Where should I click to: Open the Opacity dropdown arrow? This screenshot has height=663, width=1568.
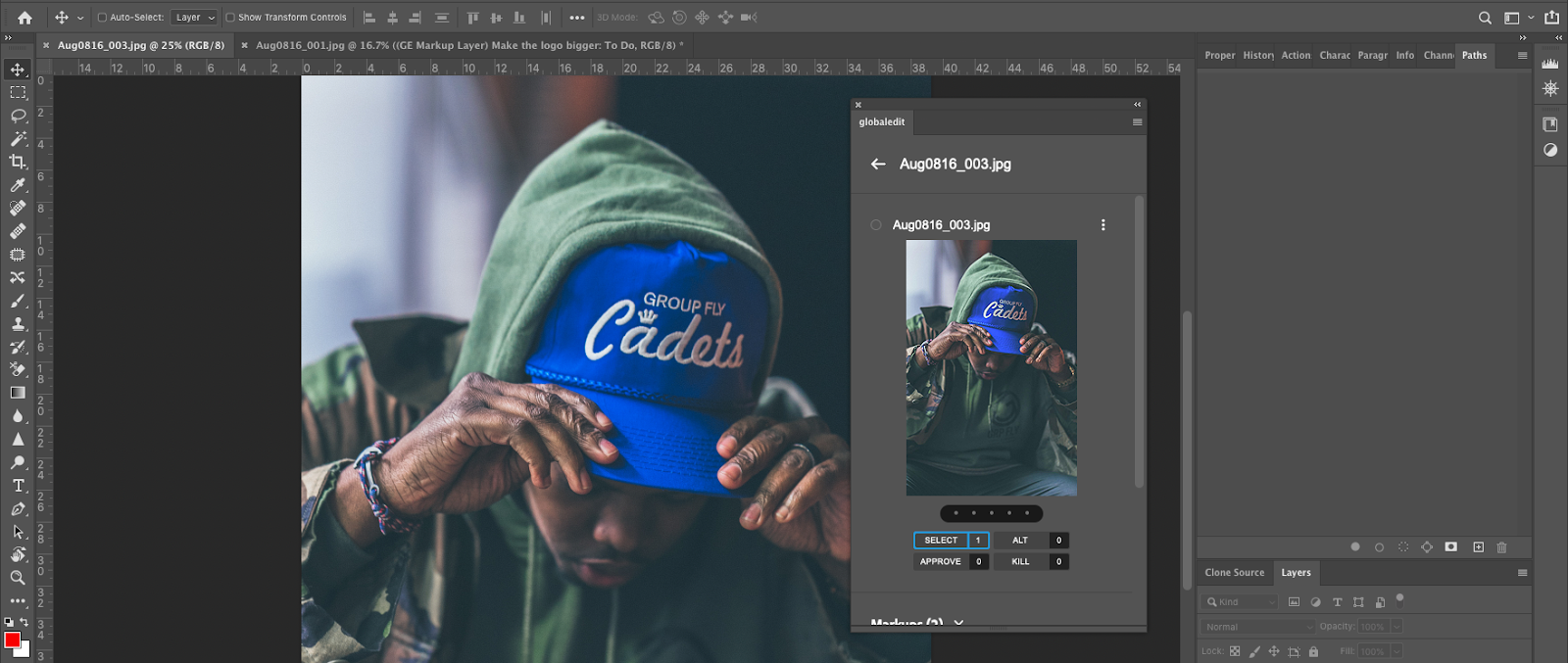tap(1396, 627)
